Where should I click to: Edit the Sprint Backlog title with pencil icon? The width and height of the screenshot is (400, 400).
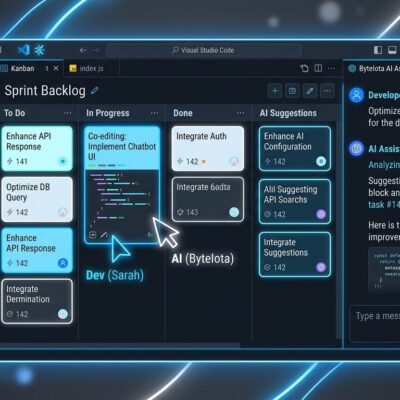tap(95, 90)
